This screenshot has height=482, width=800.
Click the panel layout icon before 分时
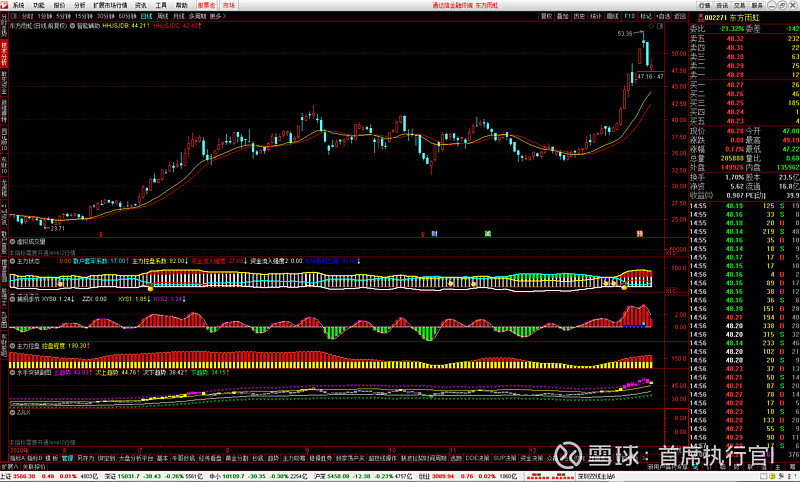[15, 16]
